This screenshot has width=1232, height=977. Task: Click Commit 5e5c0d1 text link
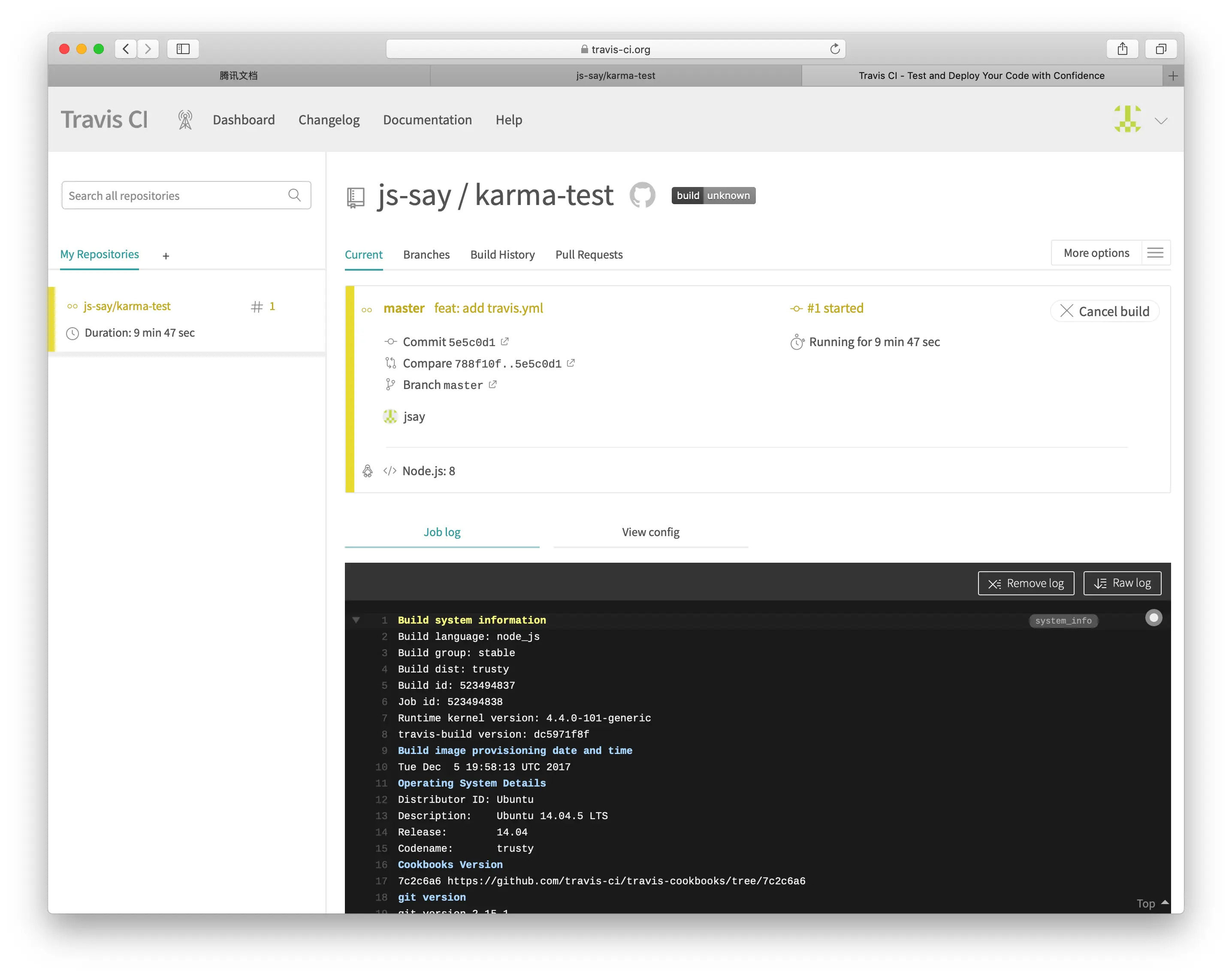tap(449, 342)
